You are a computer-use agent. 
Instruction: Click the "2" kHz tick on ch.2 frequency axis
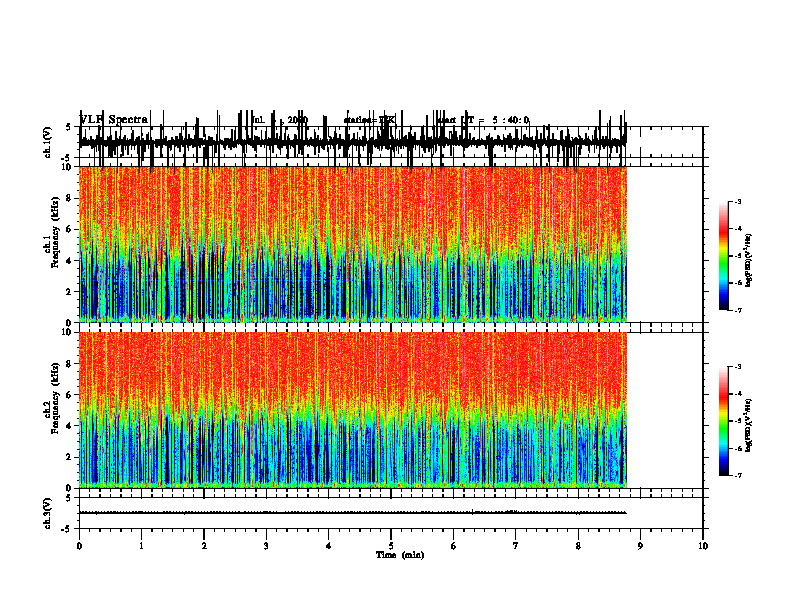[x=70, y=457]
